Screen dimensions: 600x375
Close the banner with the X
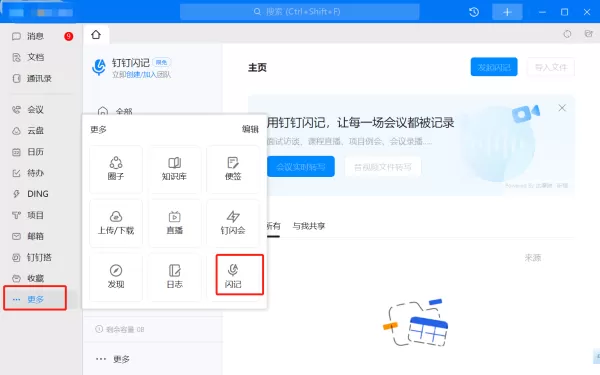(x=562, y=108)
